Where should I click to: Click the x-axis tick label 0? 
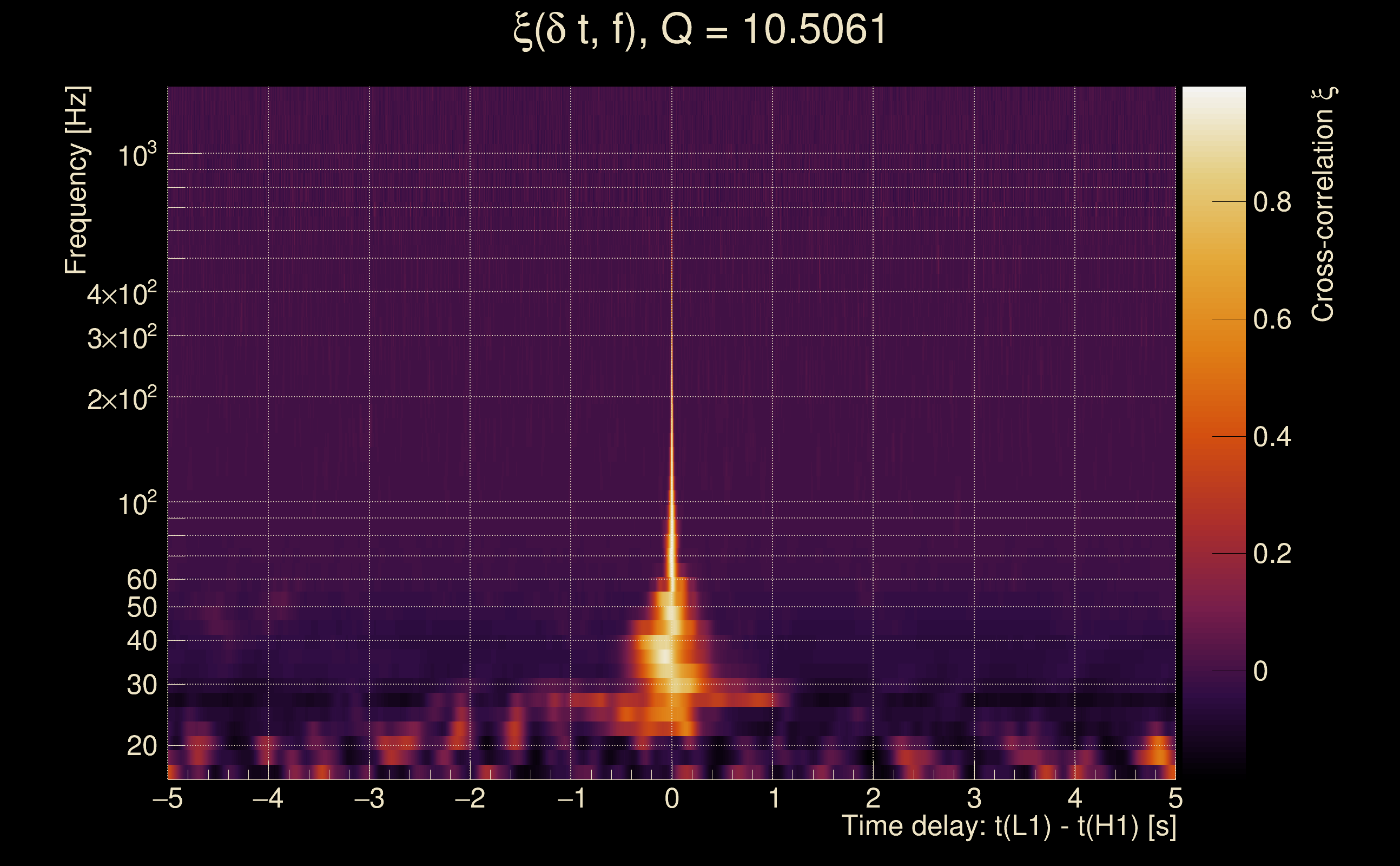[672, 798]
